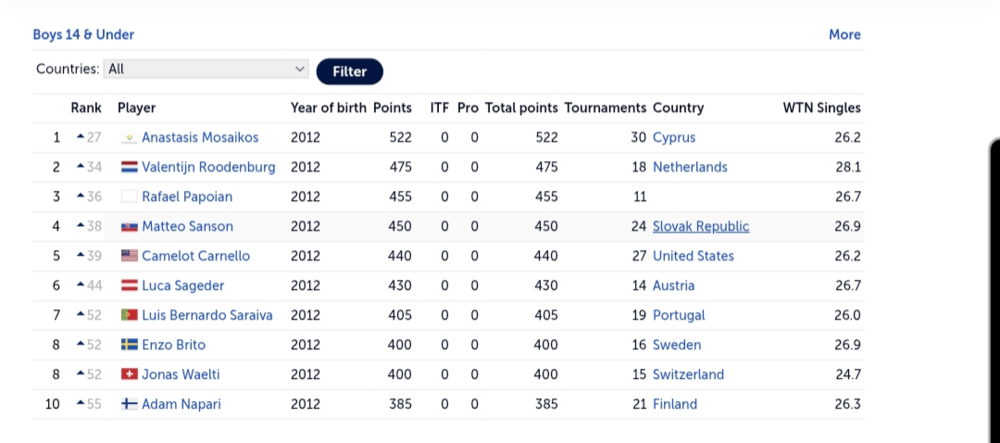Viewport: 1000px width, 443px height.
Task: Open the More link for Boys 14 & Under
Action: tap(844, 34)
